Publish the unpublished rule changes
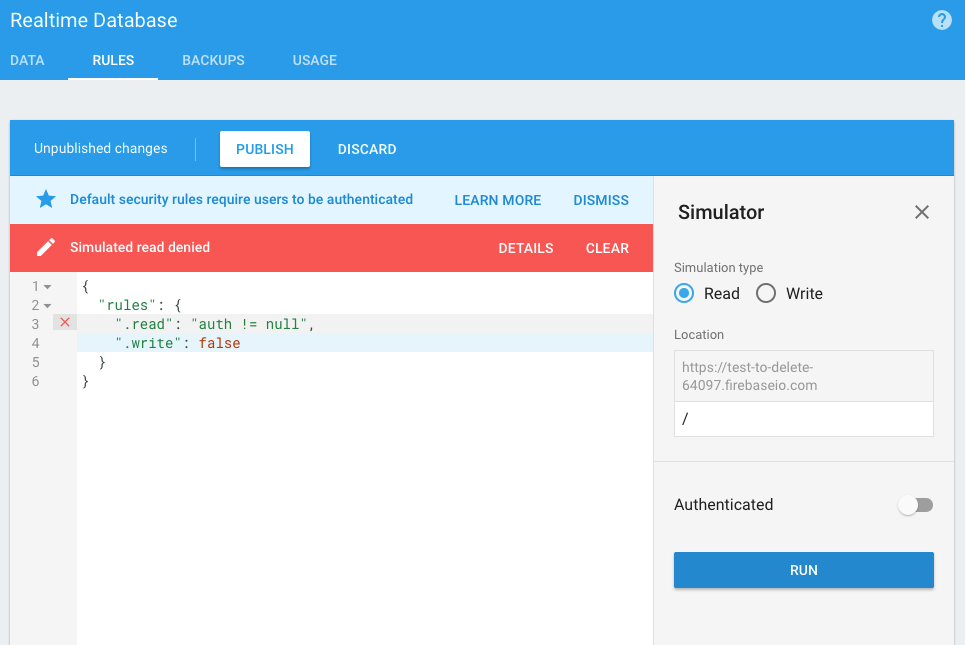Screen dimensions: 965x645 tap(264, 149)
